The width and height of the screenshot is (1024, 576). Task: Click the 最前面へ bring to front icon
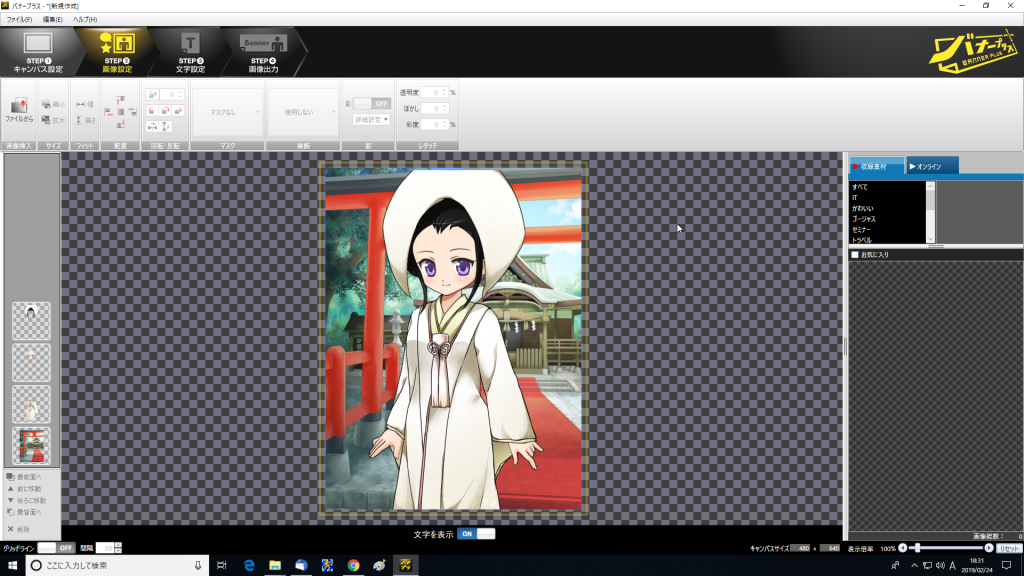pos(27,477)
